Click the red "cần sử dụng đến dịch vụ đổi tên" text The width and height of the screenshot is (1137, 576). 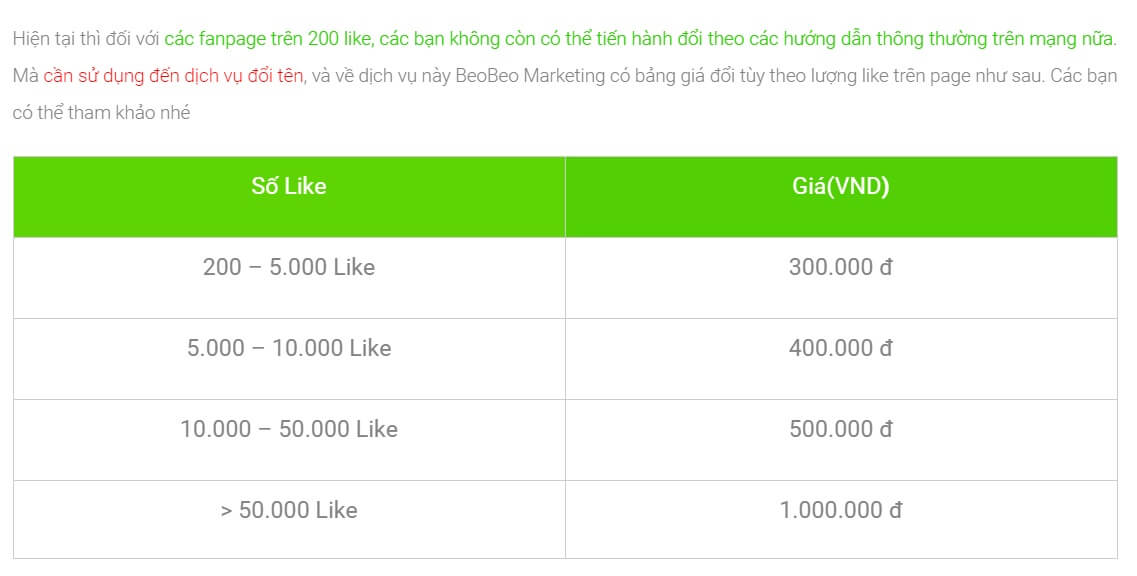point(173,76)
